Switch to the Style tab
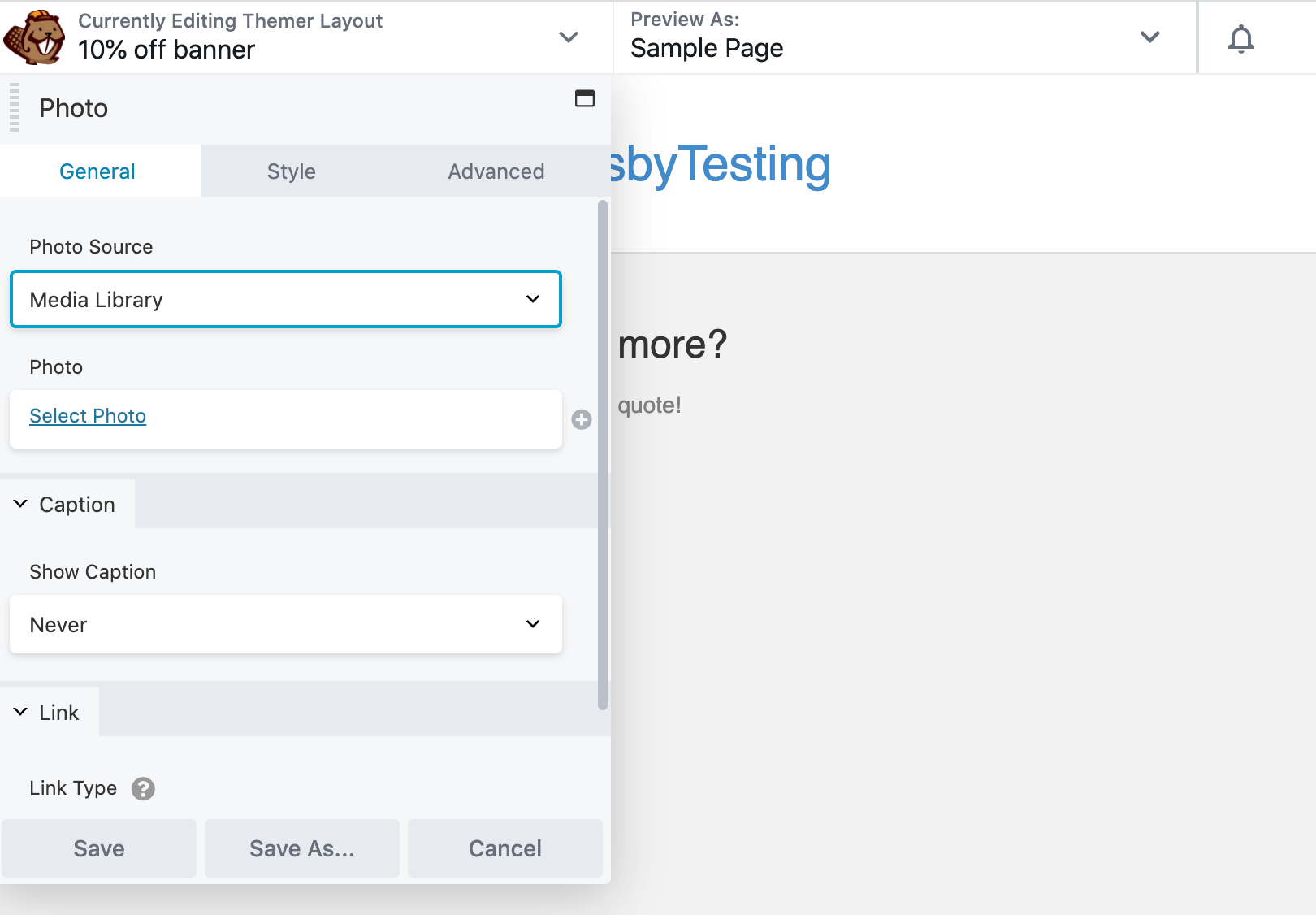The width and height of the screenshot is (1316, 915). click(x=291, y=171)
